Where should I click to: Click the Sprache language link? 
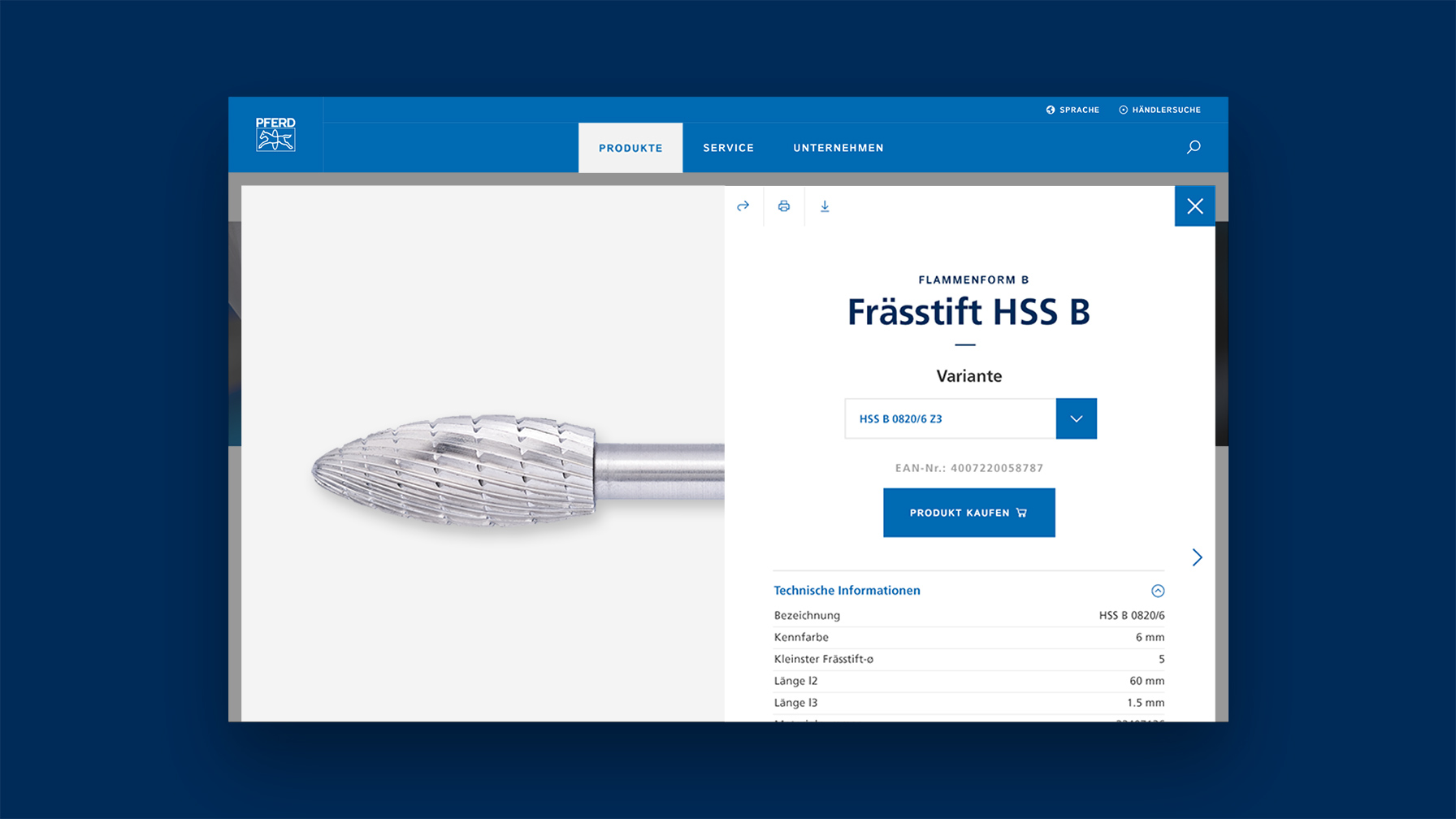pyautogui.click(x=1079, y=110)
